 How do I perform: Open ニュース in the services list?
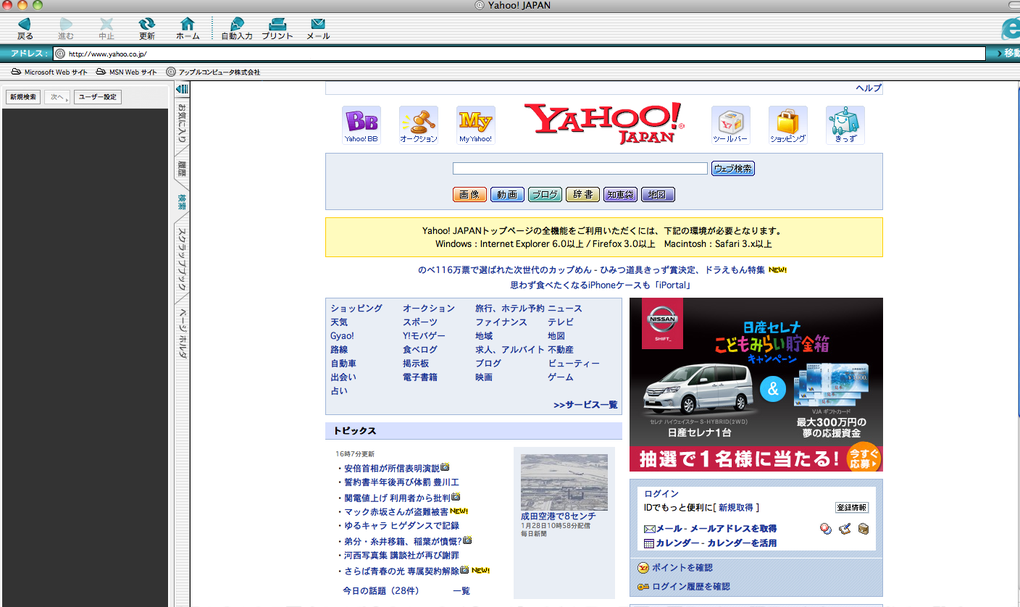(x=565, y=308)
